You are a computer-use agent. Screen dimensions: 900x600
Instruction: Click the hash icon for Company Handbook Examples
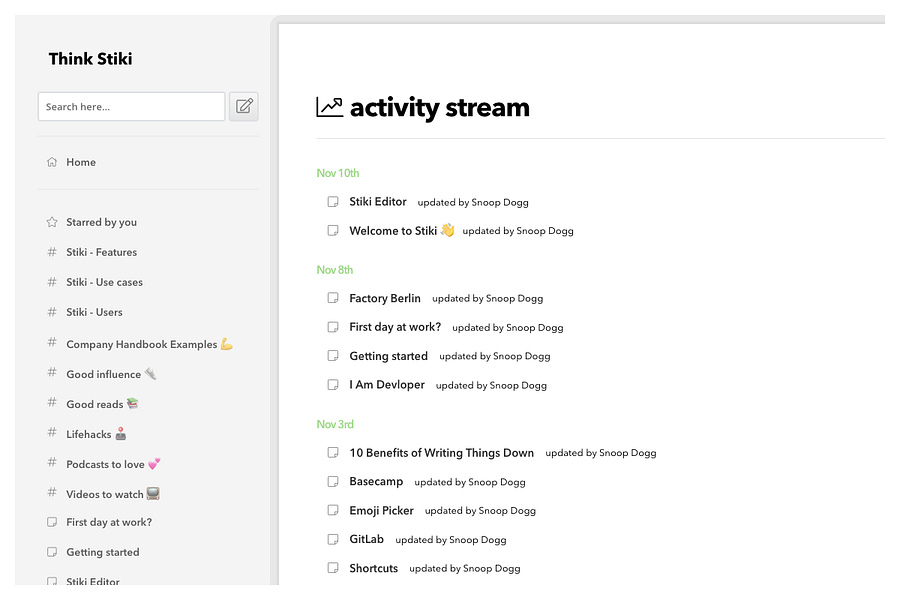tap(52, 342)
